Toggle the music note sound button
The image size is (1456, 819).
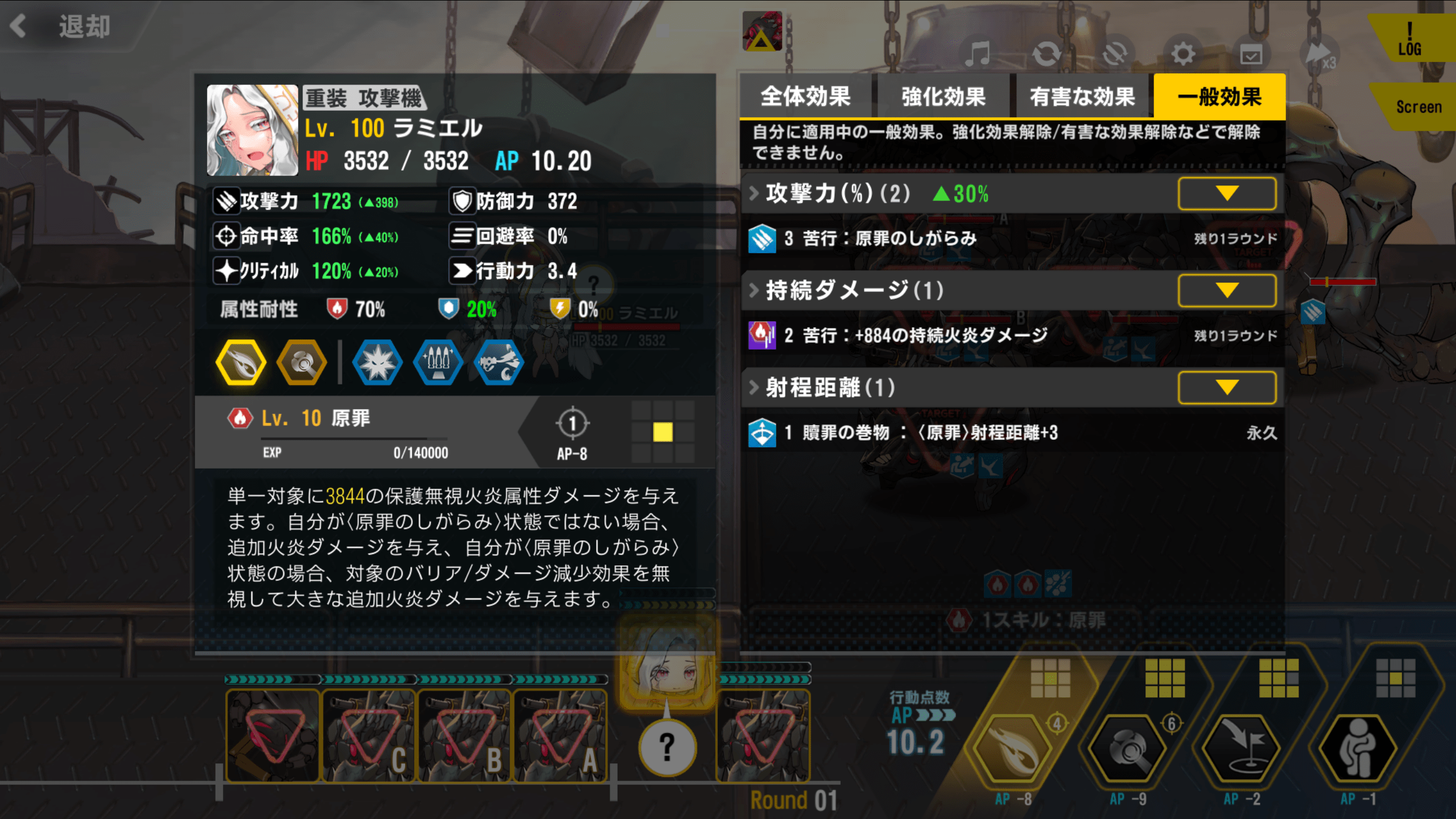point(978,54)
